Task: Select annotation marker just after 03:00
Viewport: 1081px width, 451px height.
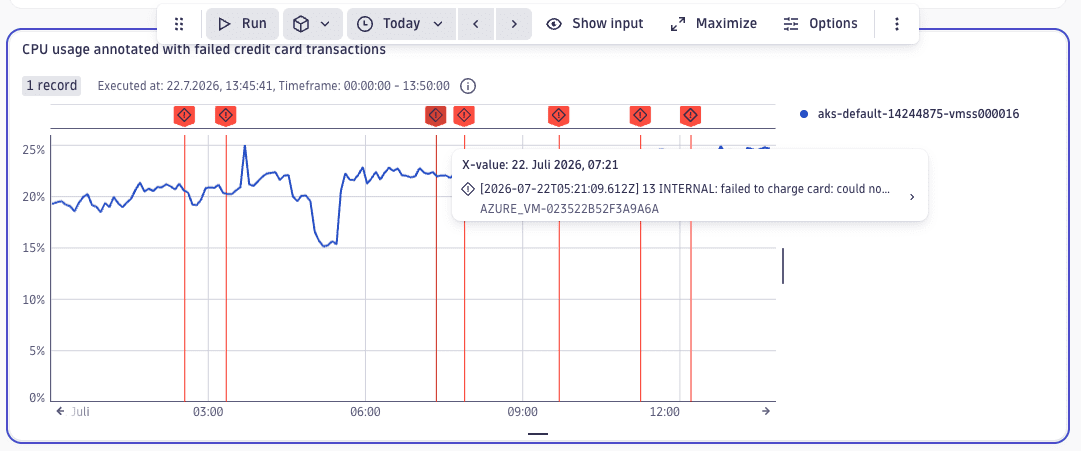Action: pos(225,116)
